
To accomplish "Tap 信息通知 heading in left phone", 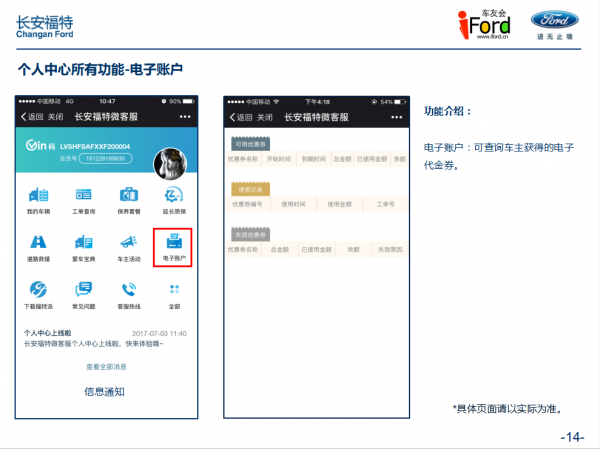I will click(x=104, y=392).
